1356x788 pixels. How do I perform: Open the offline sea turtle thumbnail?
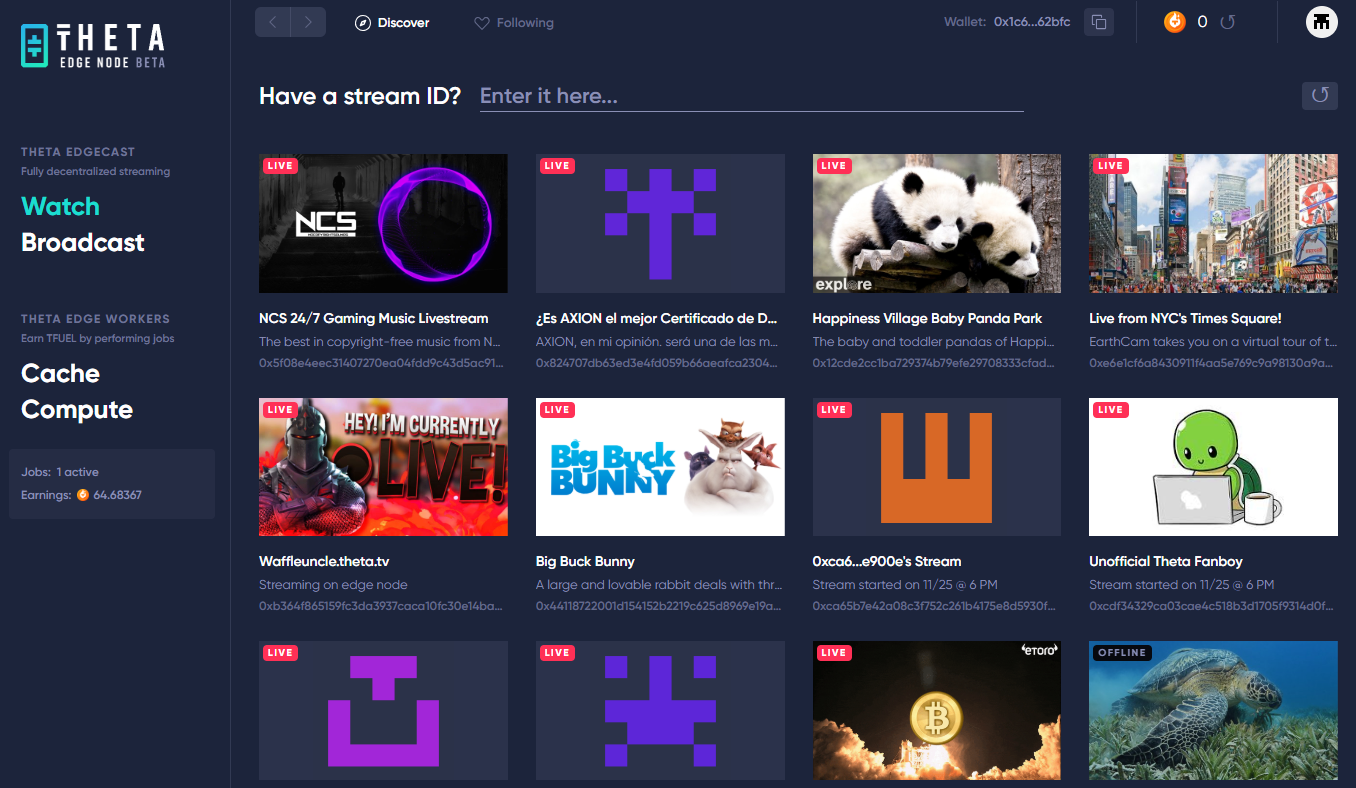(1213, 710)
